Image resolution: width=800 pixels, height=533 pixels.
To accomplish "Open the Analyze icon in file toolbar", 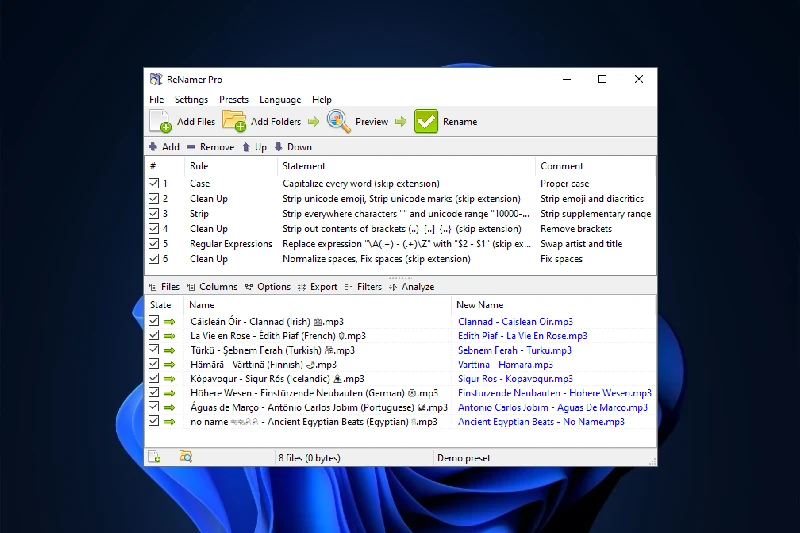I will [393, 287].
